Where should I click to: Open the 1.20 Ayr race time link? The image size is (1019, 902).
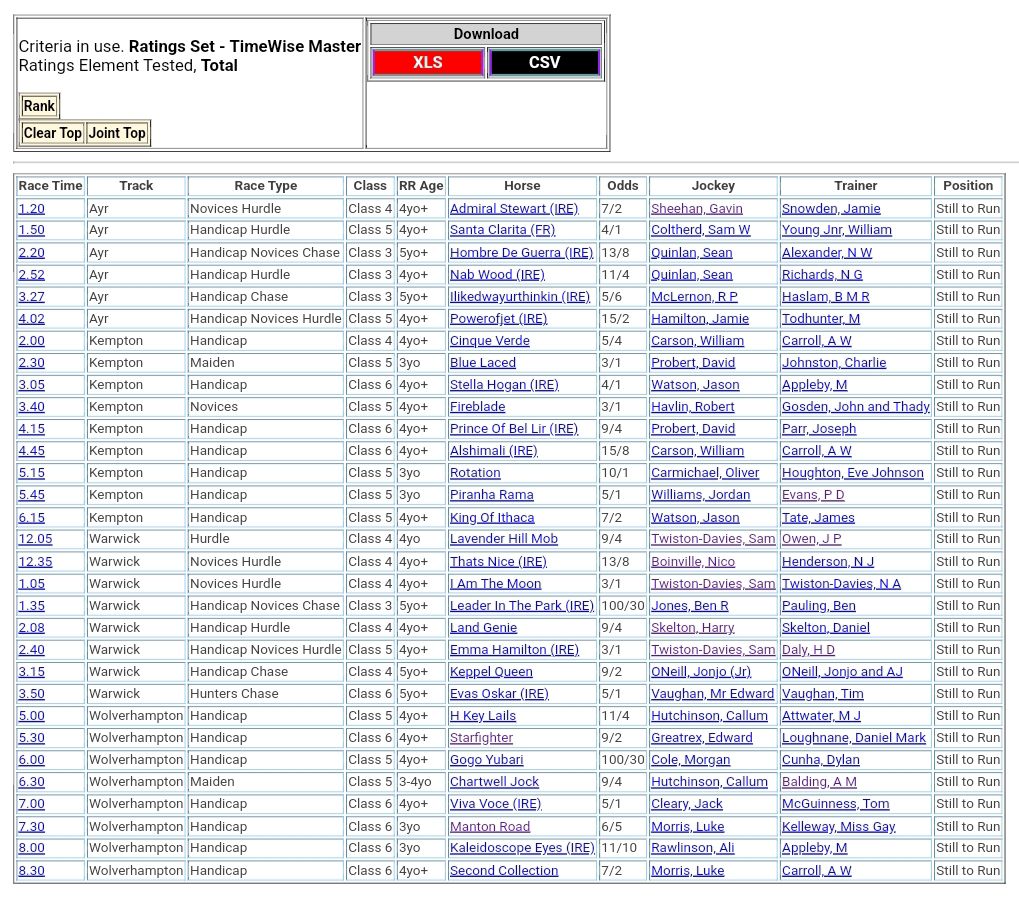[x=31, y=209]
